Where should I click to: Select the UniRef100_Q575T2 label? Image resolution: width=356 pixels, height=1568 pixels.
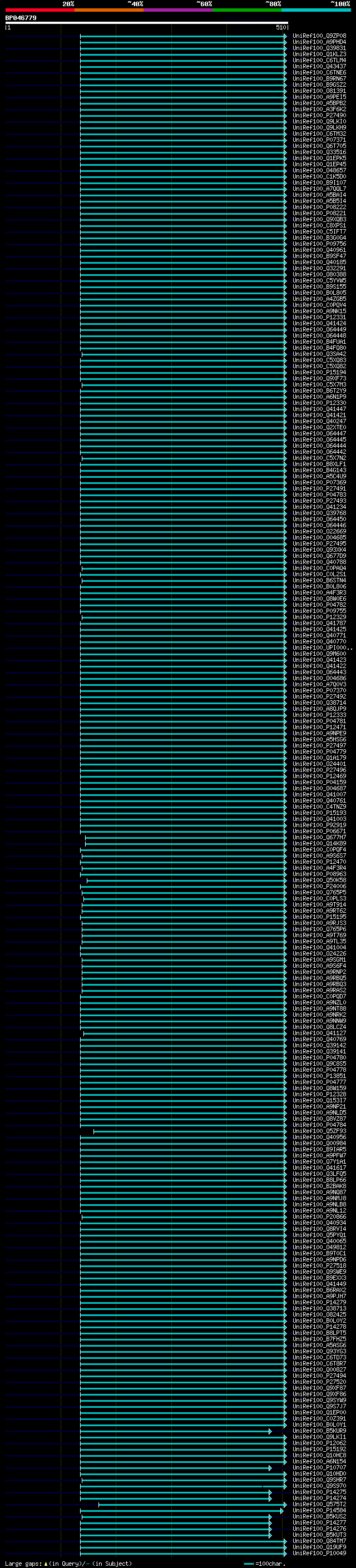tap(319, 1504)
